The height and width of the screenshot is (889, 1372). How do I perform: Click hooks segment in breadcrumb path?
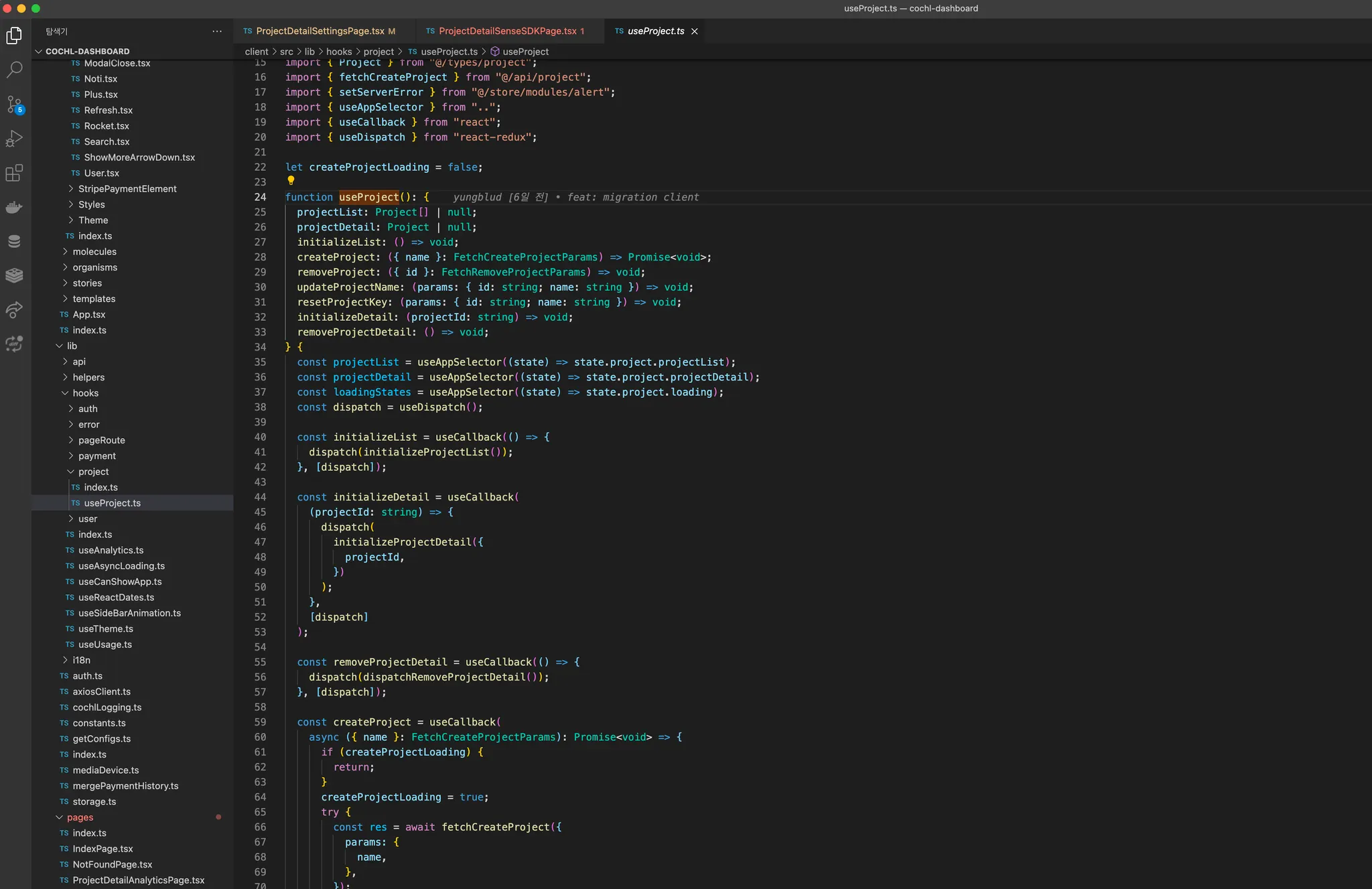(x=338, y=52)
